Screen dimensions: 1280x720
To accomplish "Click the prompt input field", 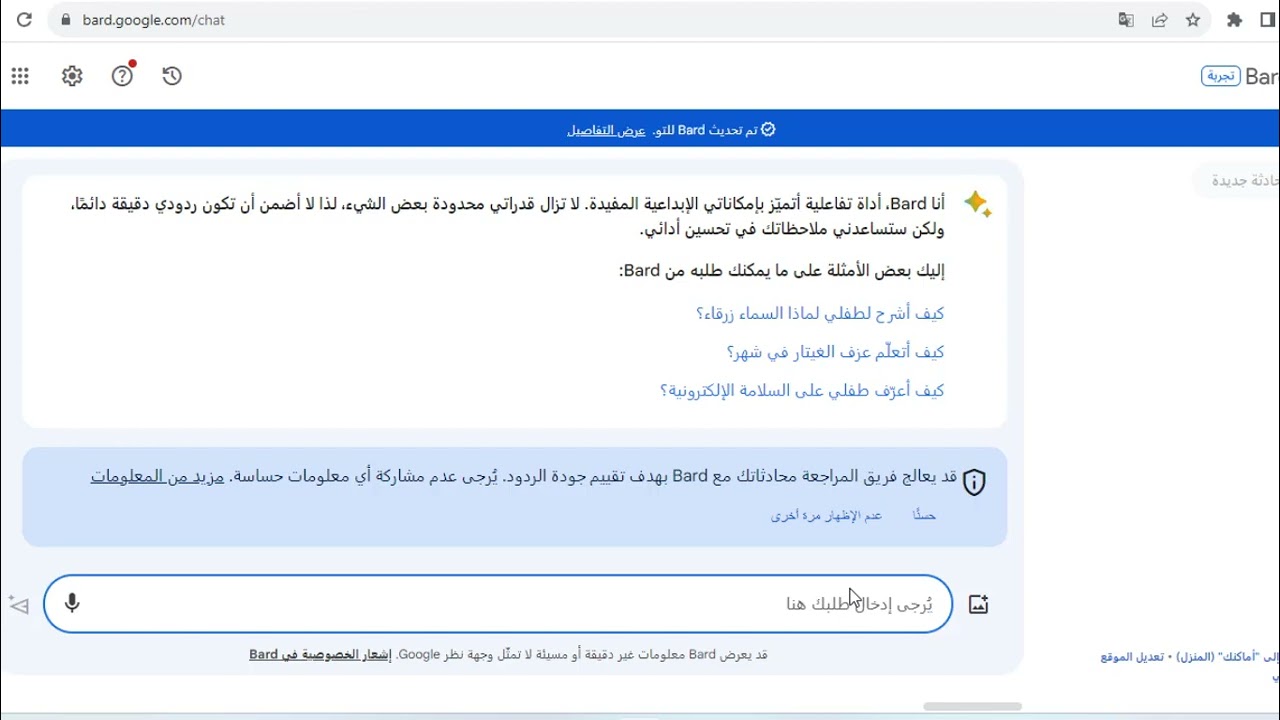I will [x=498, y=604].
